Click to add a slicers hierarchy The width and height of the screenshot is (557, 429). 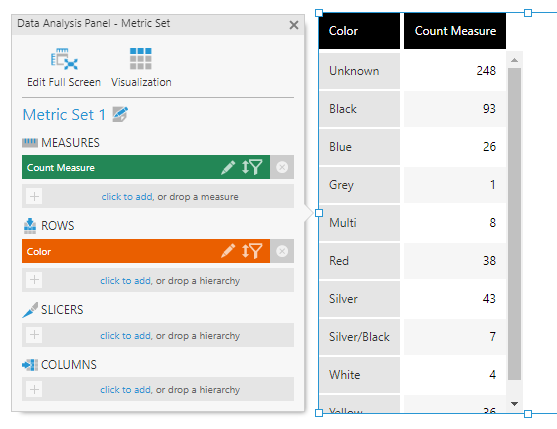[126, 336]
